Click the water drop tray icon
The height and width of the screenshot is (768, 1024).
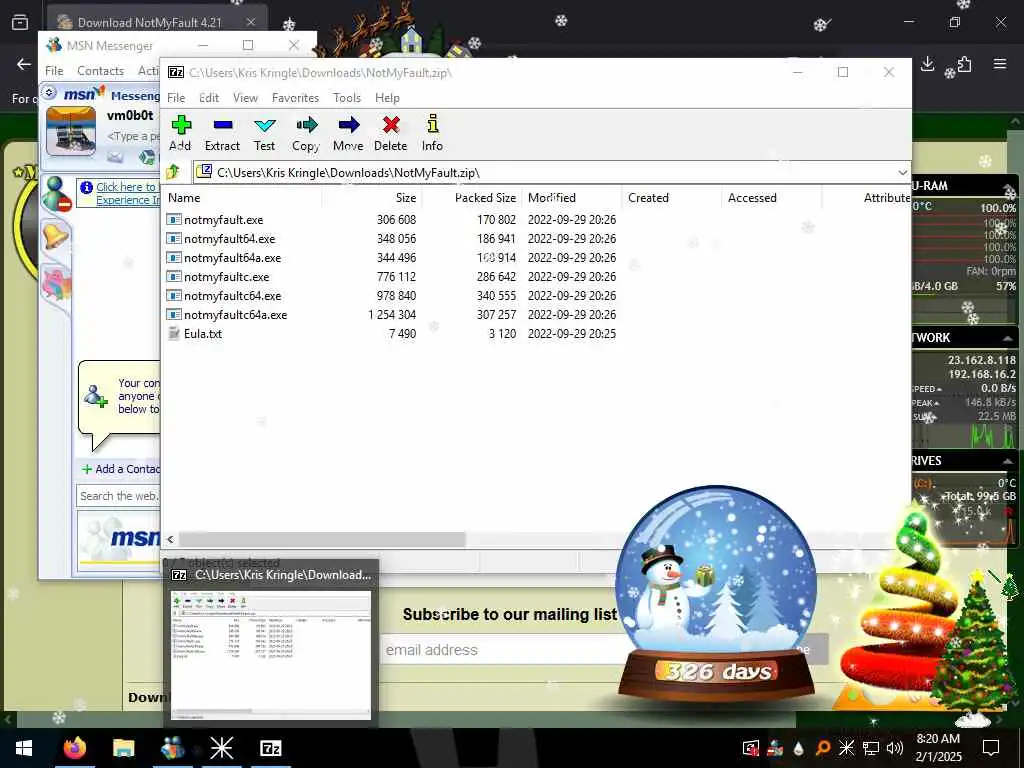pos(798,748)
